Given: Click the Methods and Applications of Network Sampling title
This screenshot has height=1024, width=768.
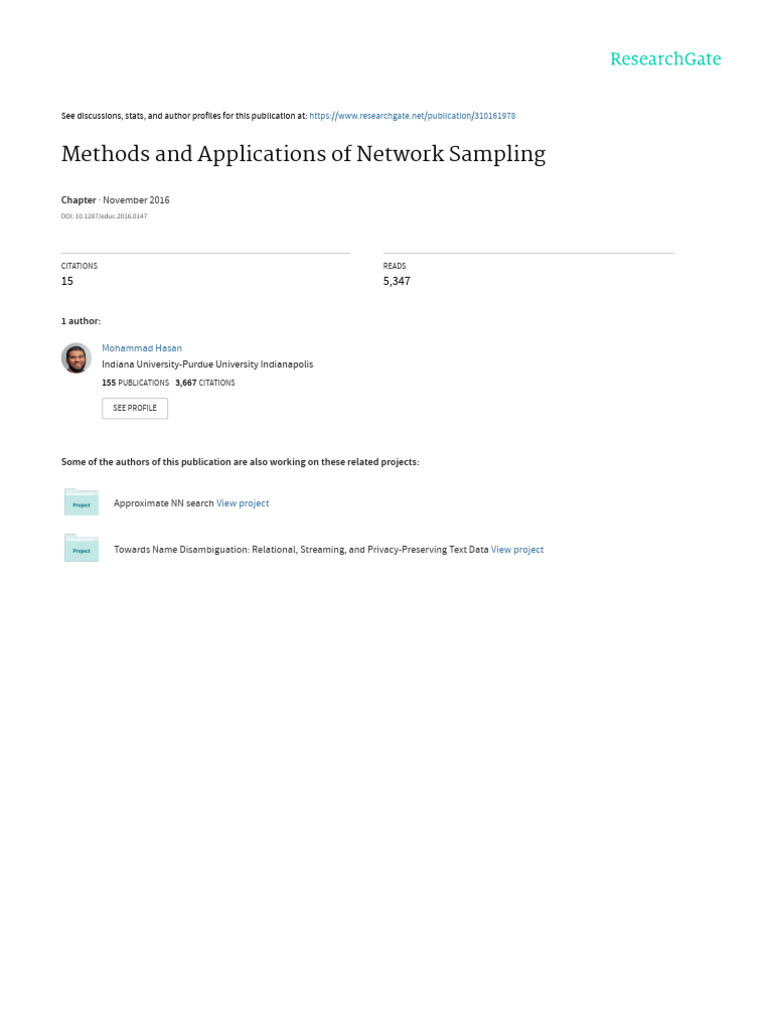Looking at the screenshot, I should pos(303,154).
